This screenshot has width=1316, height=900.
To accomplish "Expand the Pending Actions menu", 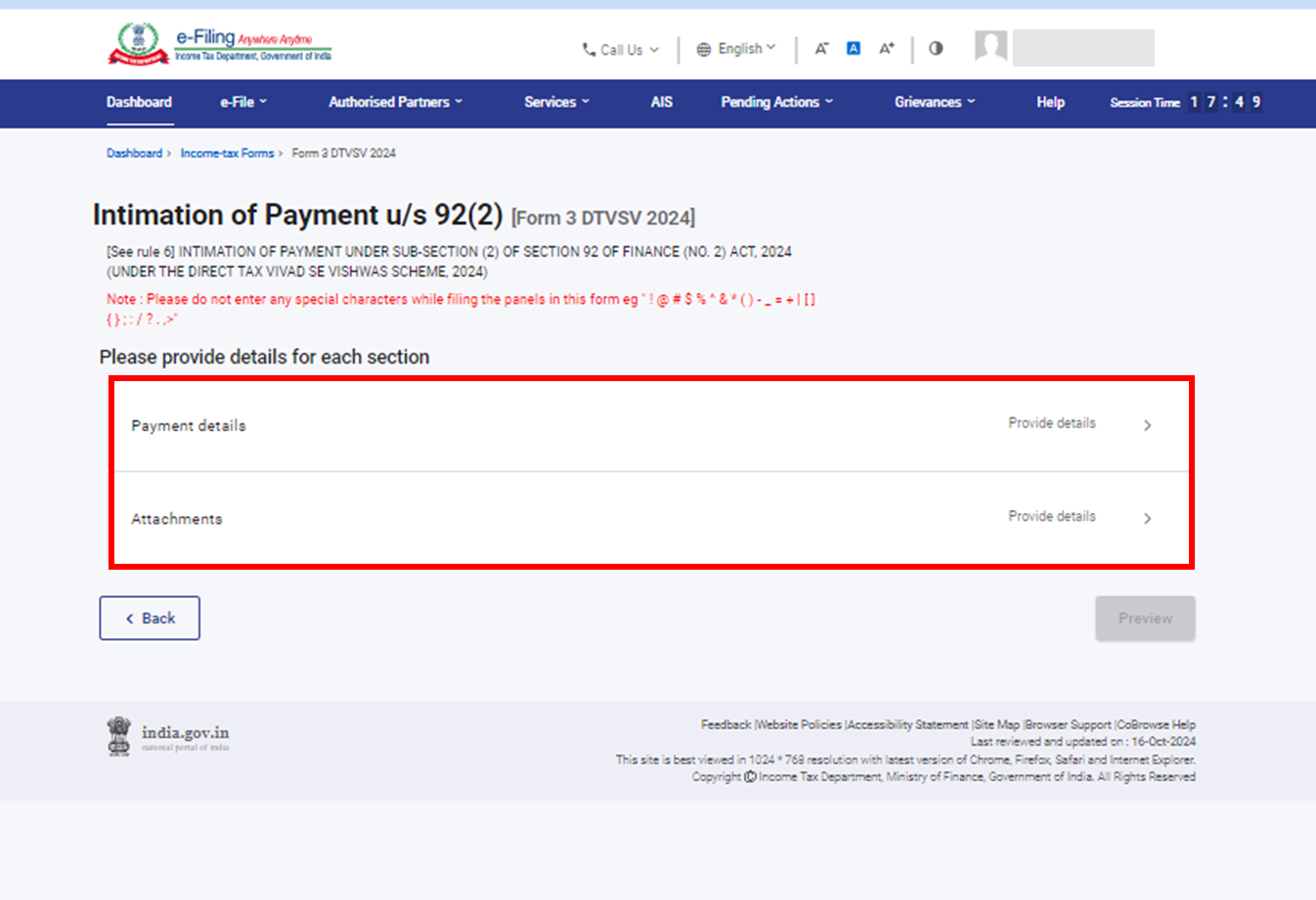I will (776, 103).
